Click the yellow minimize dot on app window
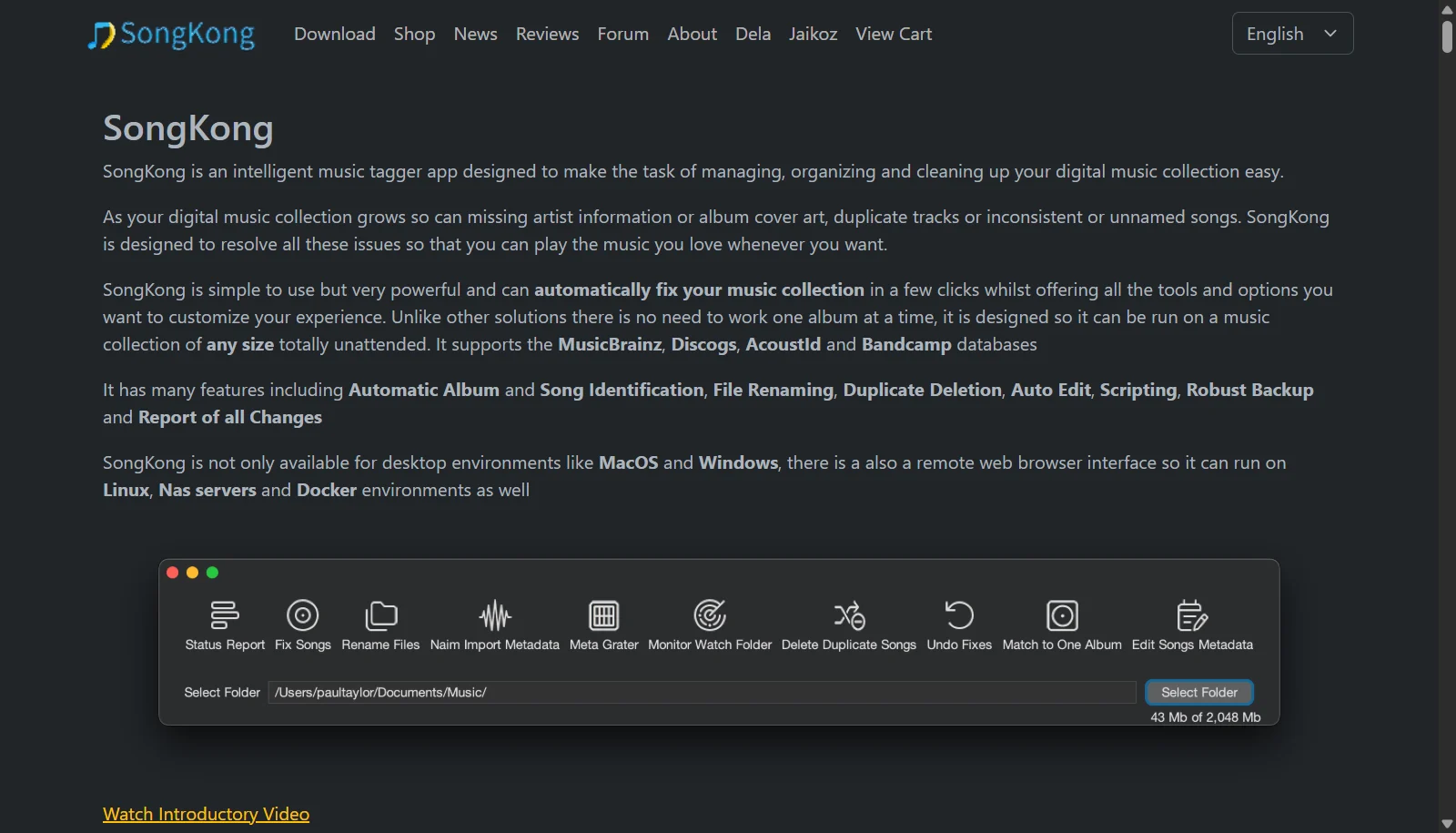1456x833 pixels. click(x=192, y=573)
